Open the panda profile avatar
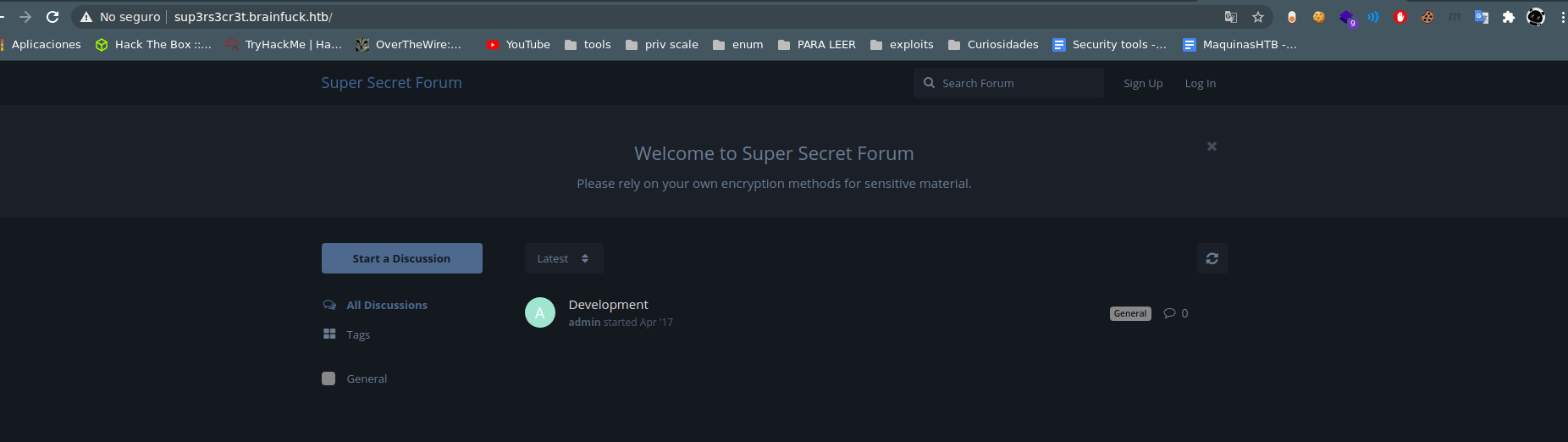The height and width of the screenshot is (442, 1568). pyautogui.click(x=1536, y=17)
